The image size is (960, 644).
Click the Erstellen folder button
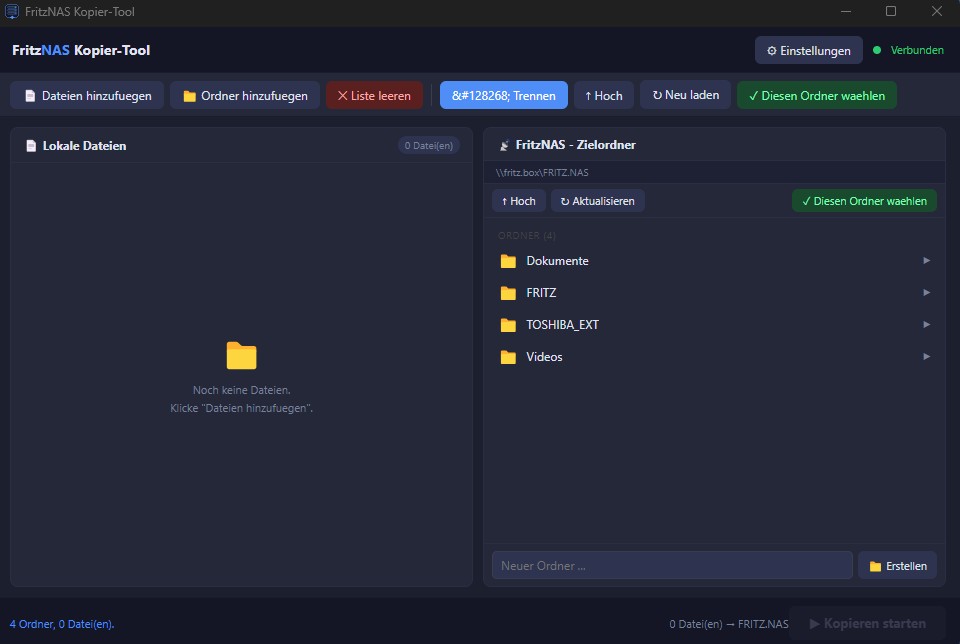coord(898,566)
